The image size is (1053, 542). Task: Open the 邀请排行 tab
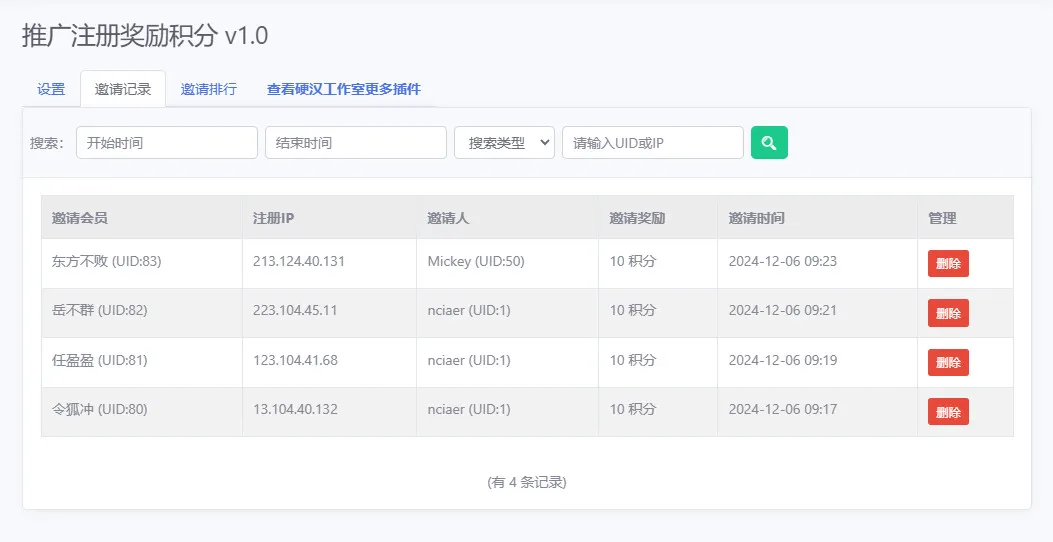(x=209, y=89)
